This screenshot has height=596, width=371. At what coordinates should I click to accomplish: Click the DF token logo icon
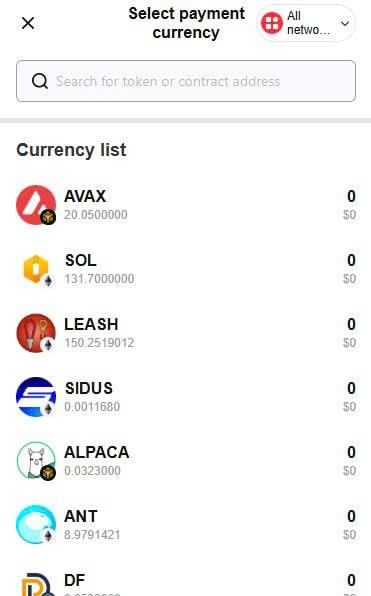pyautogui.click(x=36, y=585)
